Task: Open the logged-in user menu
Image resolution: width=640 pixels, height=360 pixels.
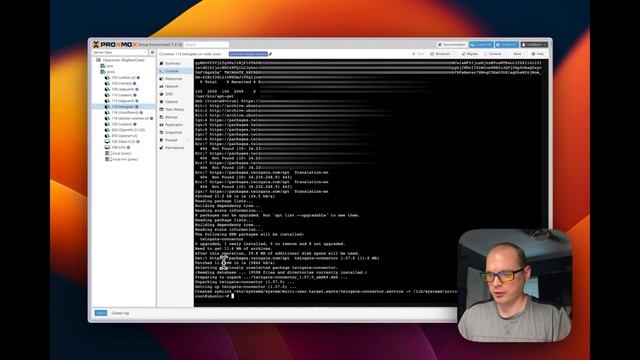Action: [x=534, y=44]
